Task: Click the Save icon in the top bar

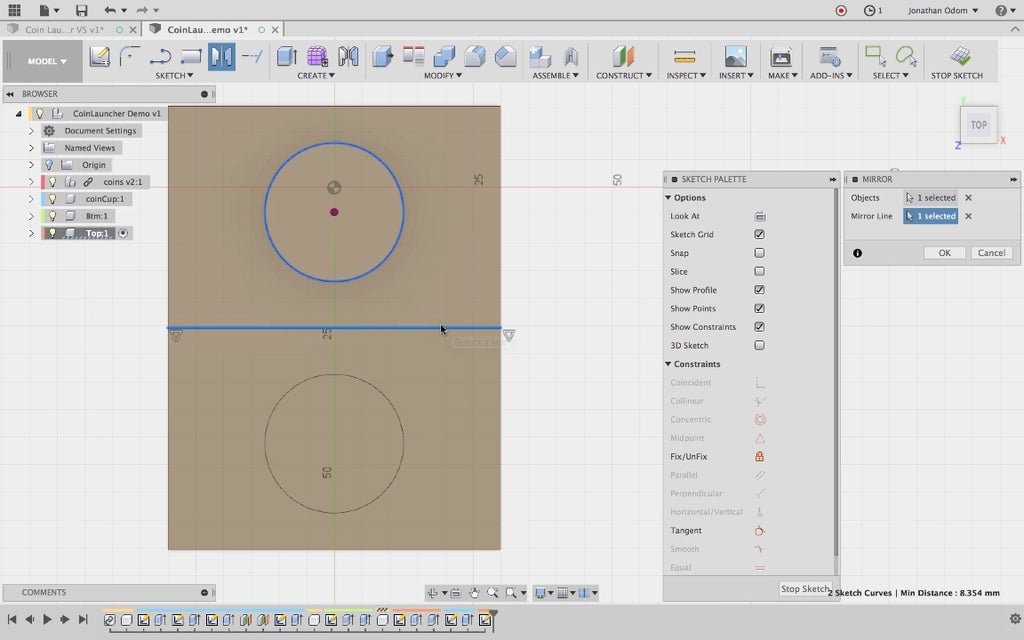Action: coord(81,10)
